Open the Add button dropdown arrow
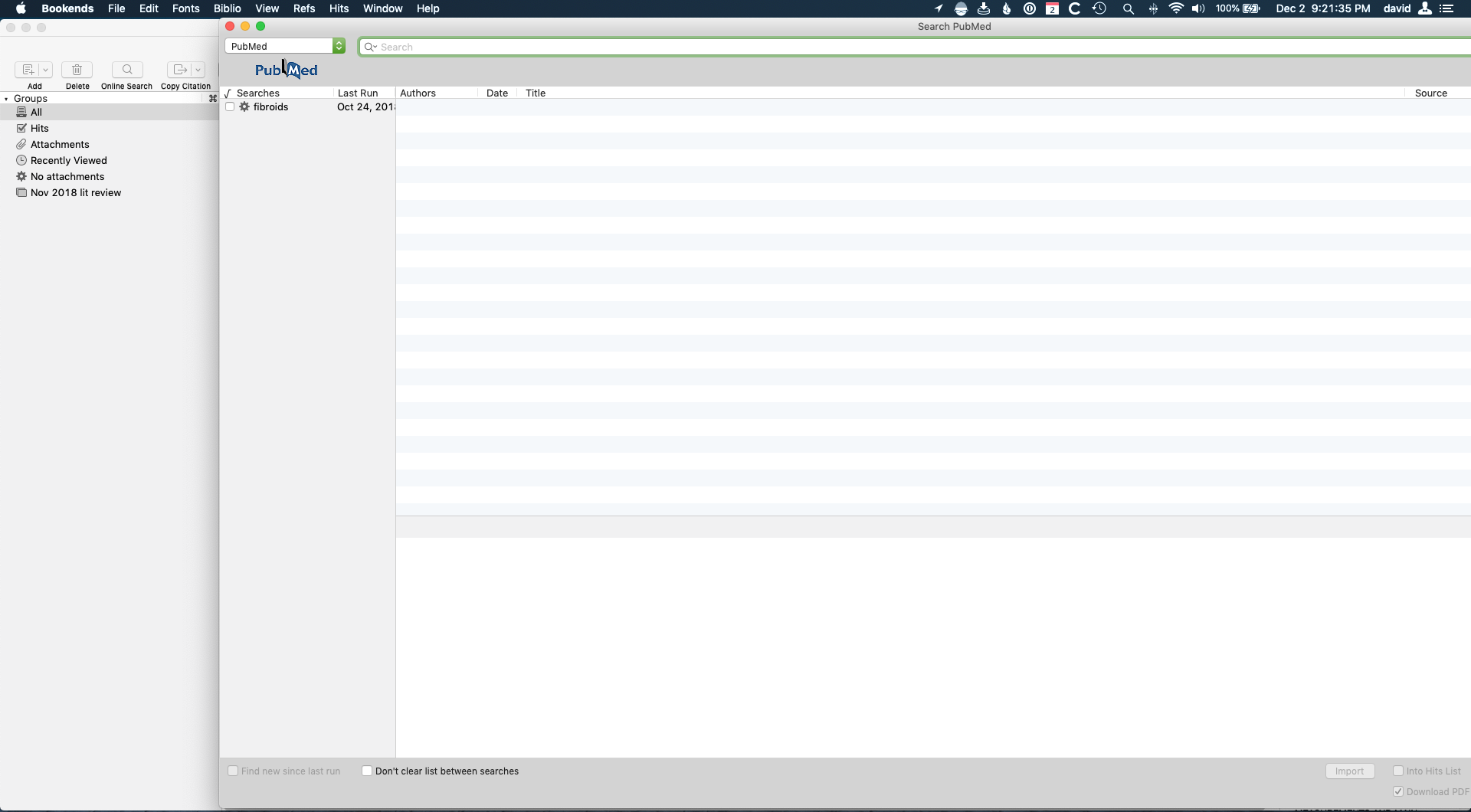The image size is (1471, 812). pos(45,70)
